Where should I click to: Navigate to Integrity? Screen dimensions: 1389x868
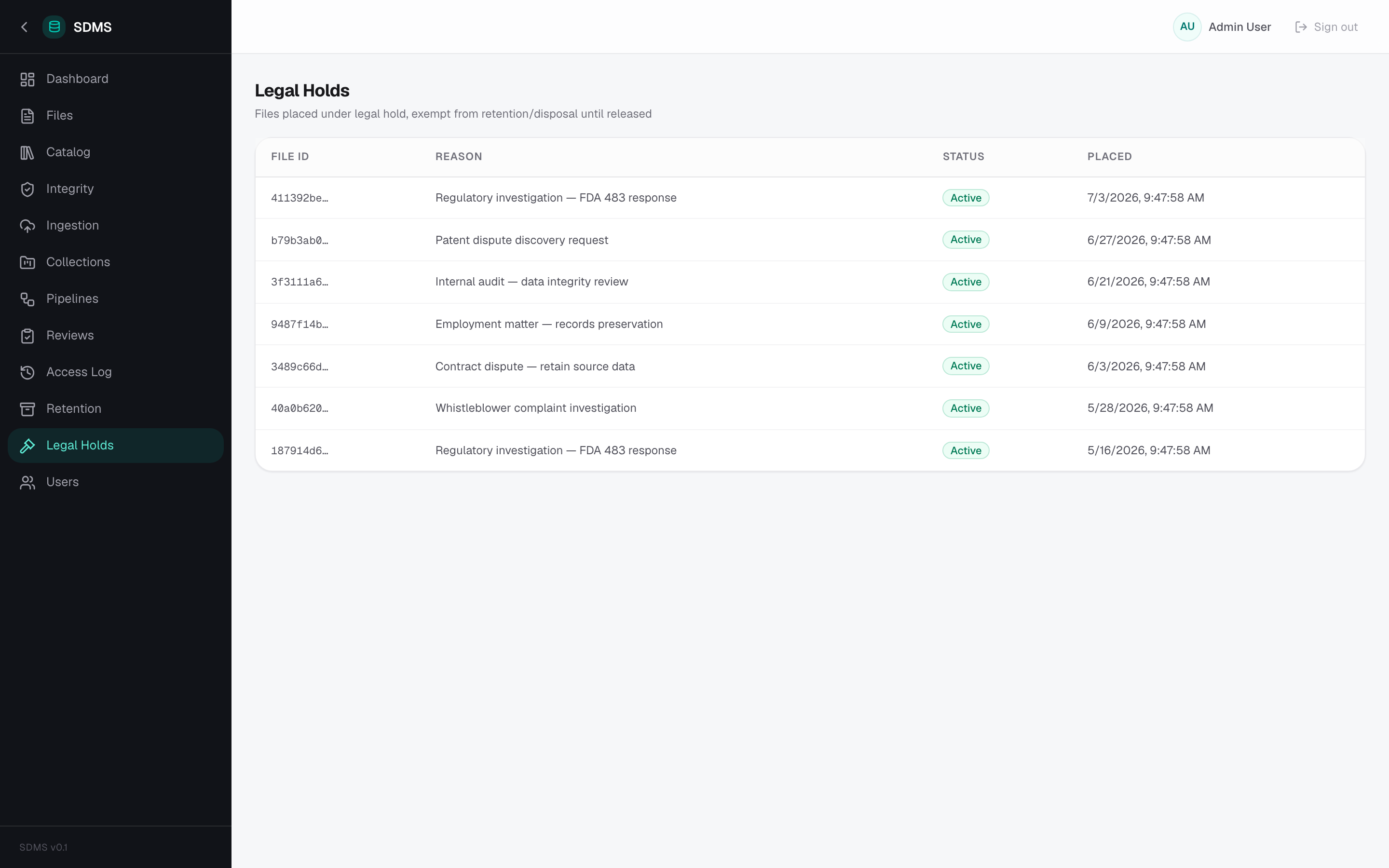pyautogui.click(x=115, y=190)
